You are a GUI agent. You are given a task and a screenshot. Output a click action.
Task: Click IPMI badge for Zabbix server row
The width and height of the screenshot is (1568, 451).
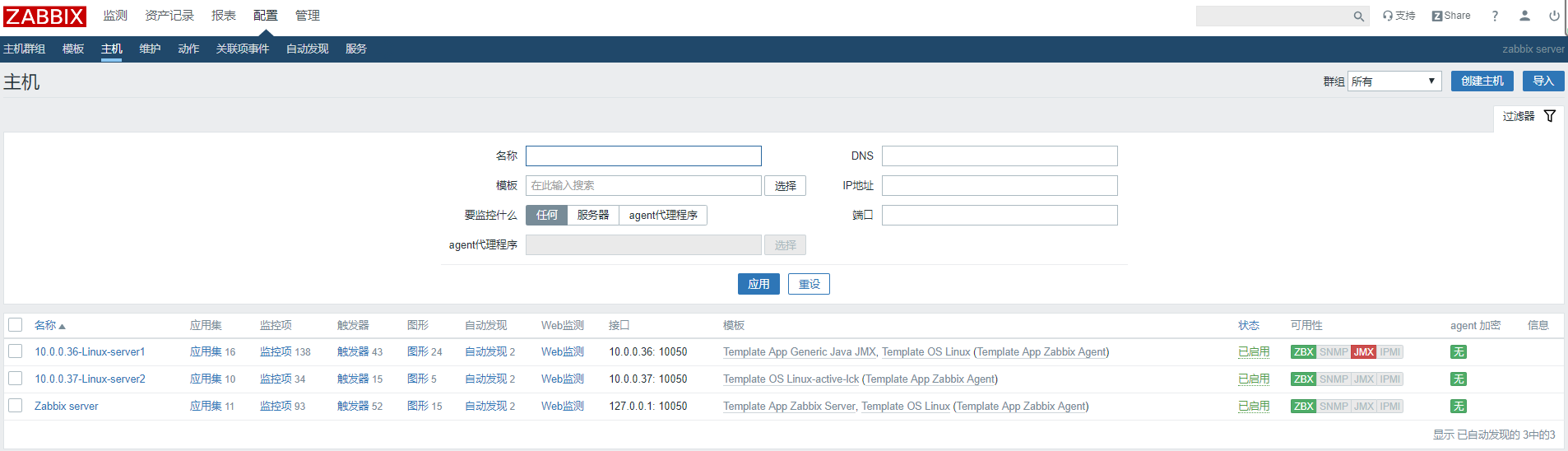[1390, 407]
